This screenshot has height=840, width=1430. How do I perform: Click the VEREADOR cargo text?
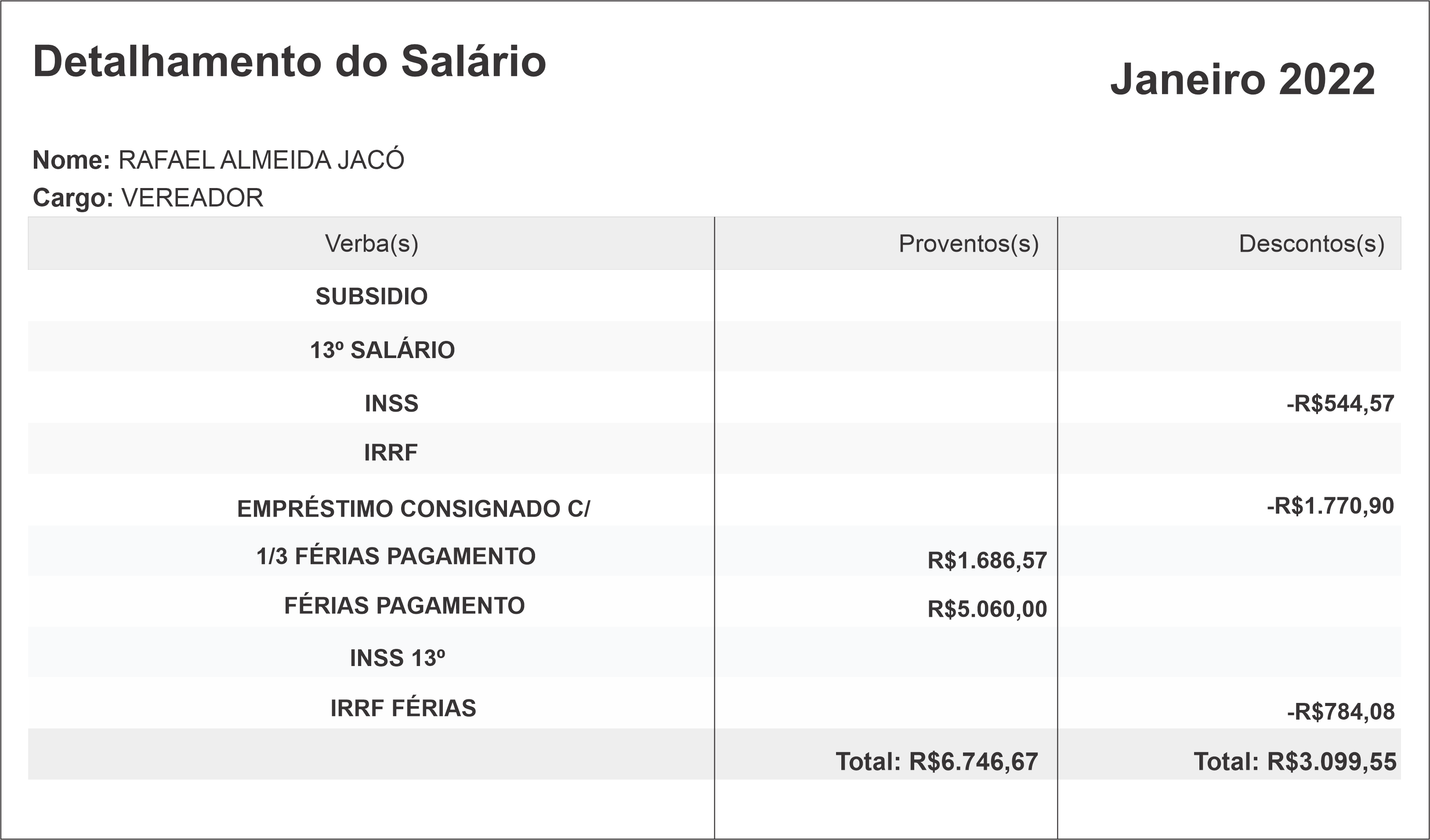[192, 198]
